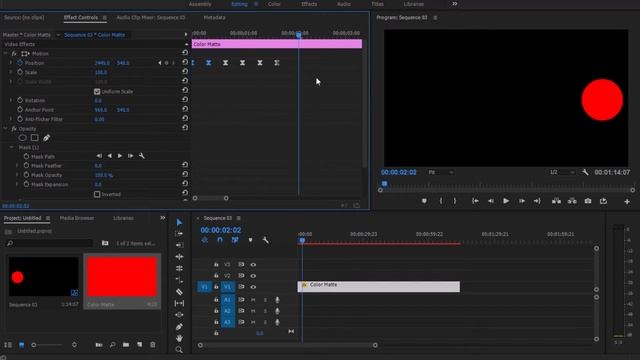Switch to the Effects workspace
The height and width of the screenshot is (360, 640).
click(309, 4)
